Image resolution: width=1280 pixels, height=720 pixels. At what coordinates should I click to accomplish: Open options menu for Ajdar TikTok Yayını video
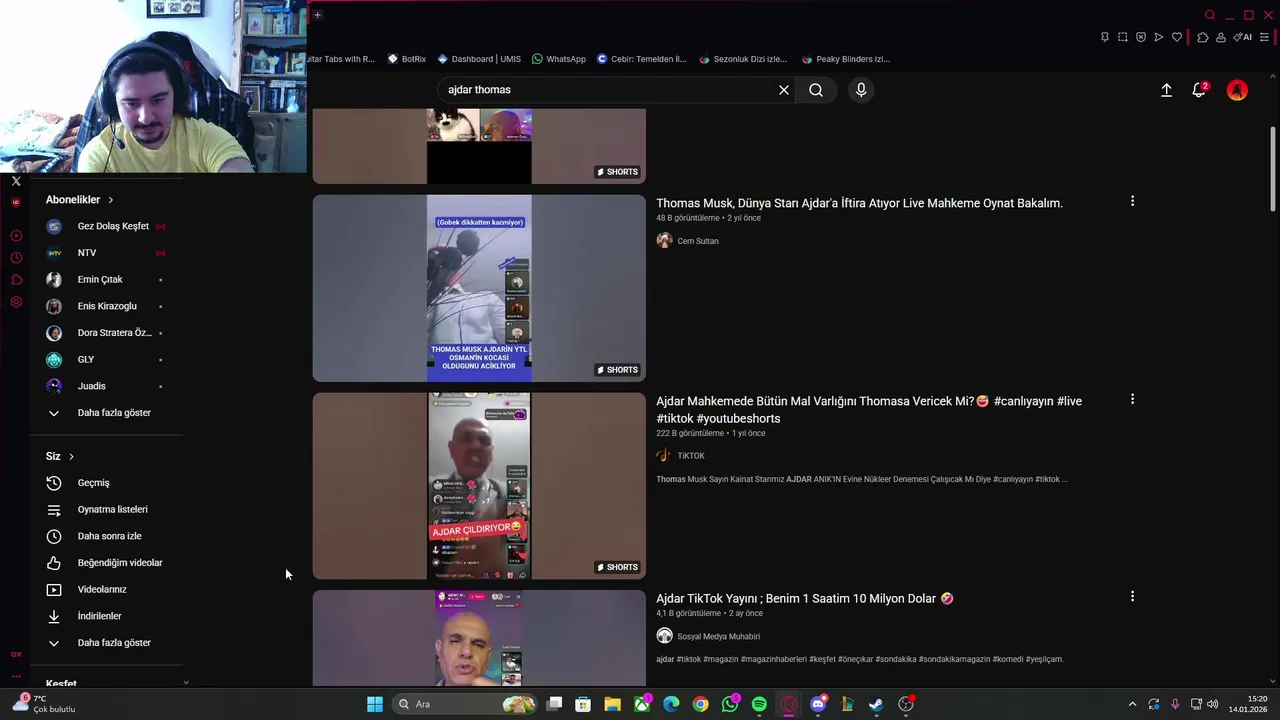1132,596
